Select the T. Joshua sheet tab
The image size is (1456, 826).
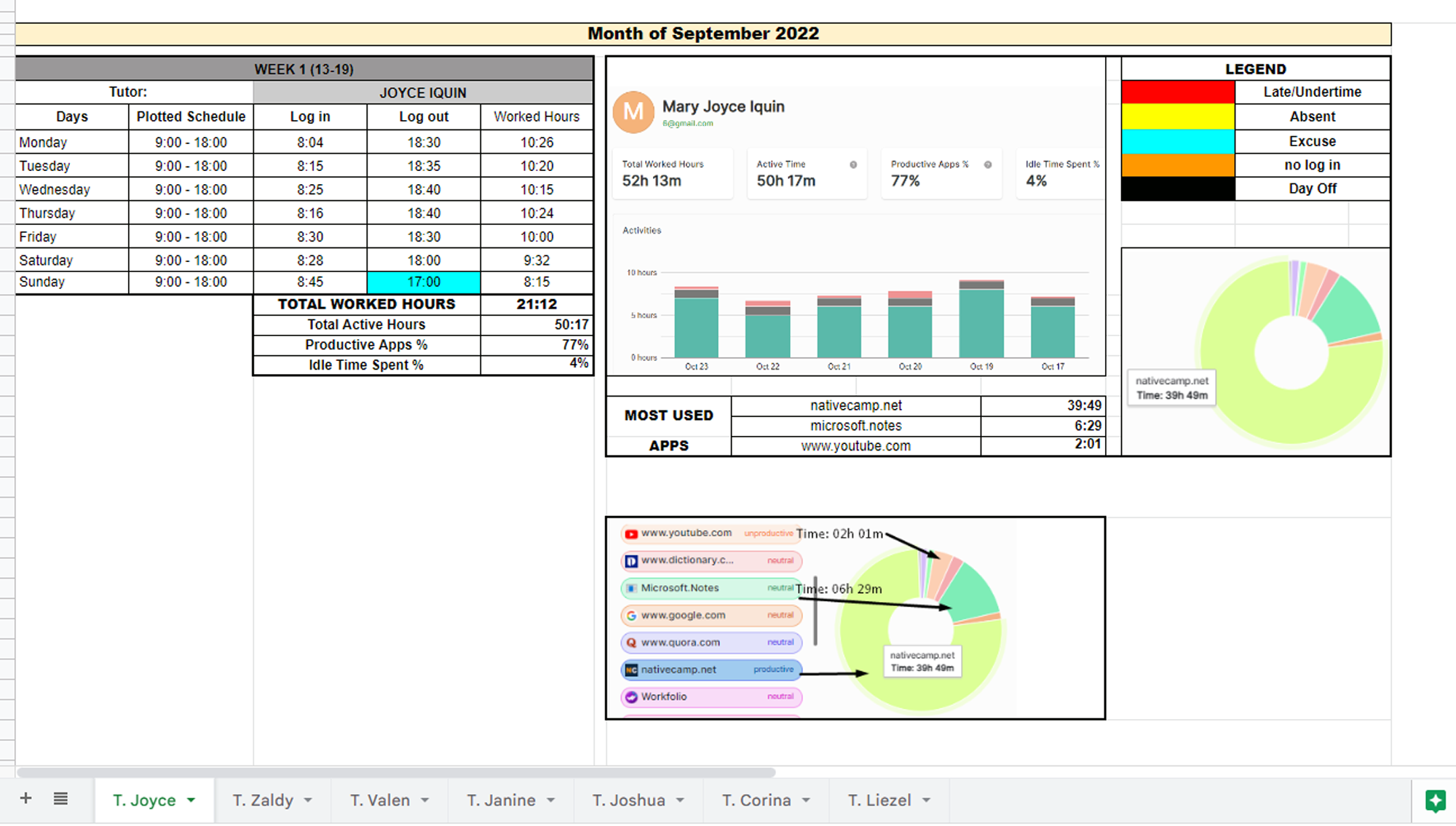(x=628, y=800)
